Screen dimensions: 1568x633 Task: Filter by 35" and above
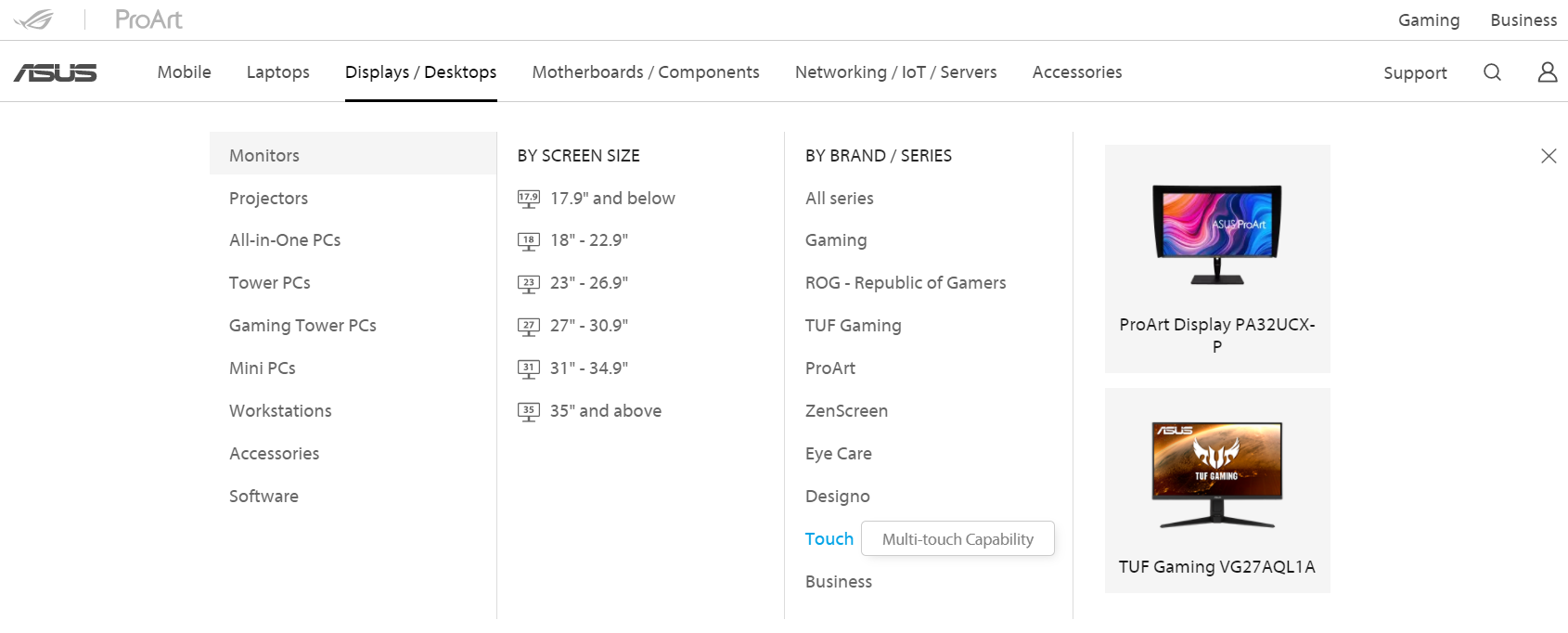click(606, 411)
